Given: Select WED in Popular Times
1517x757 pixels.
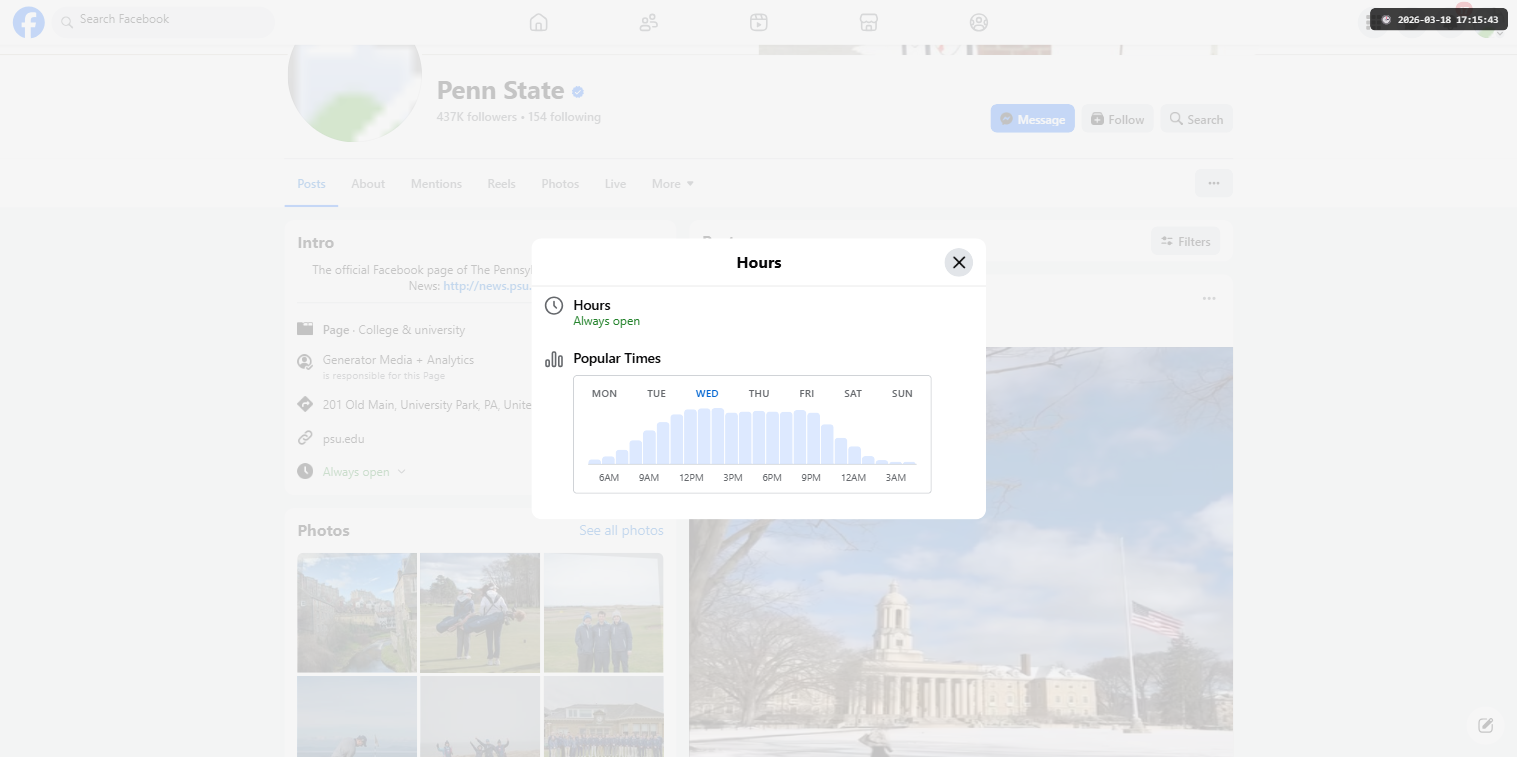Looking at the screenshot, I should (x=707, y=394).
